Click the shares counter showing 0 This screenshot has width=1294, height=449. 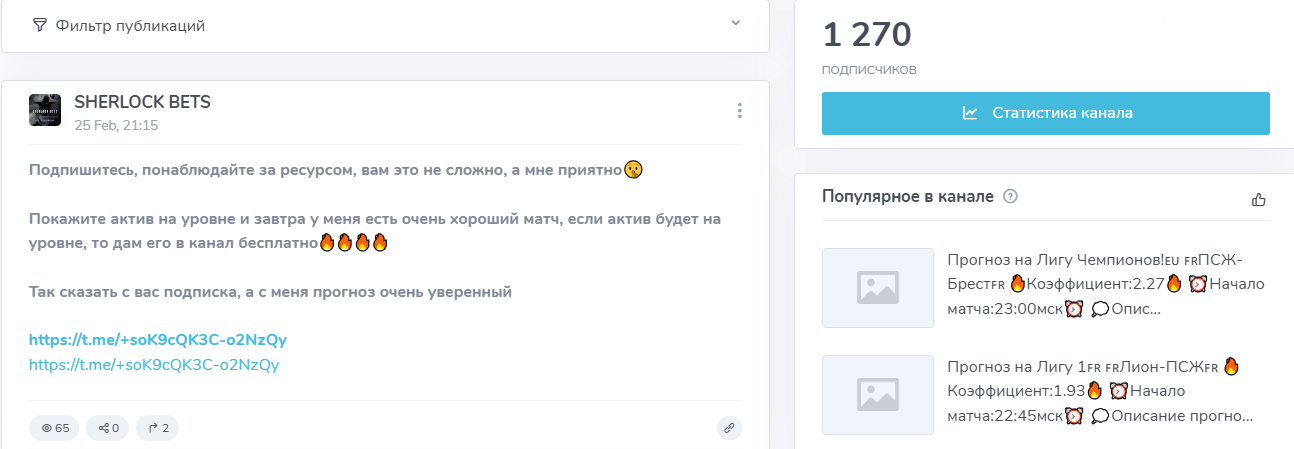(x=108, y=428)
